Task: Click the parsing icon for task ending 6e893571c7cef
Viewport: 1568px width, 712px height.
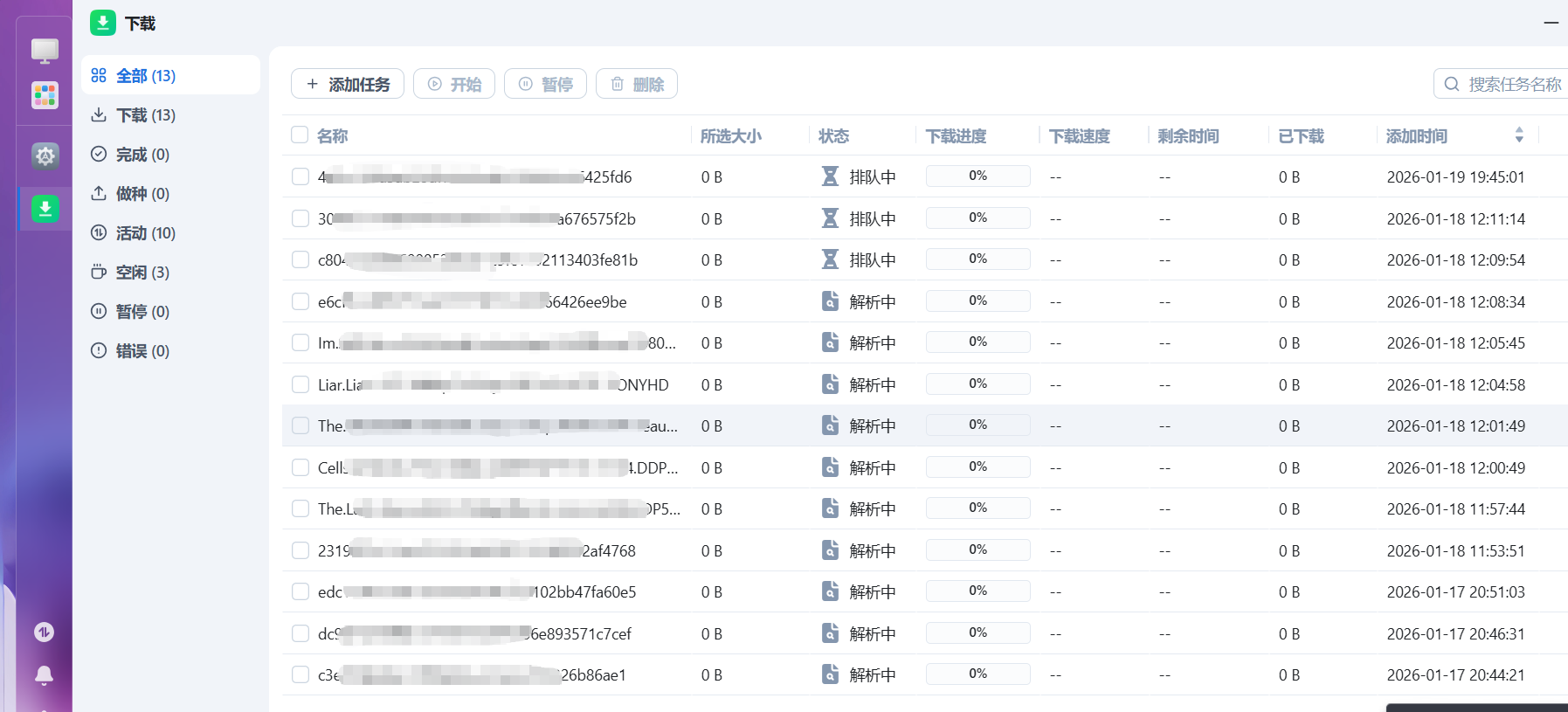Action: (x=830, y=633)
